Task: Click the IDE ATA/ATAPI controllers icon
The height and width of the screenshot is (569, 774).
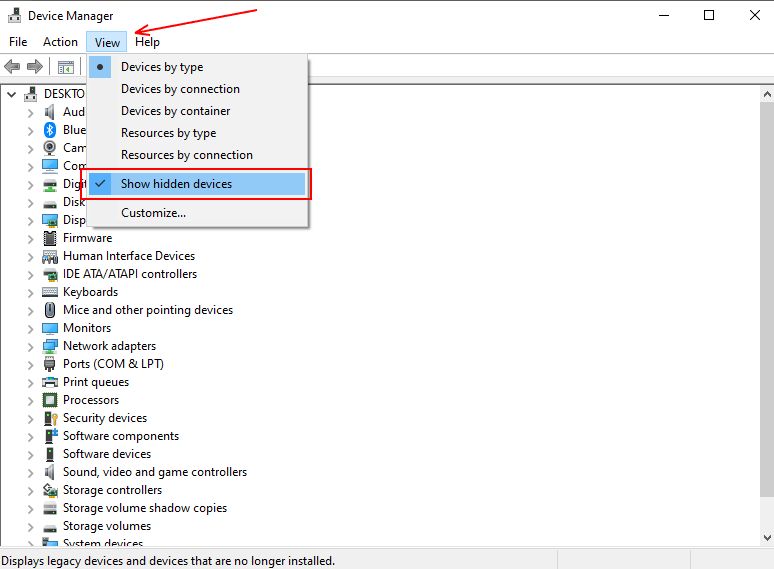Action: pos(50,274)
